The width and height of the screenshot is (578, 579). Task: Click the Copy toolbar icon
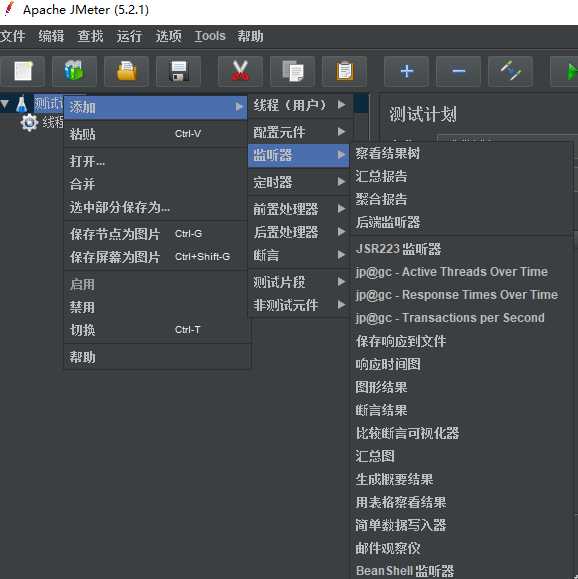coord(293,71)
